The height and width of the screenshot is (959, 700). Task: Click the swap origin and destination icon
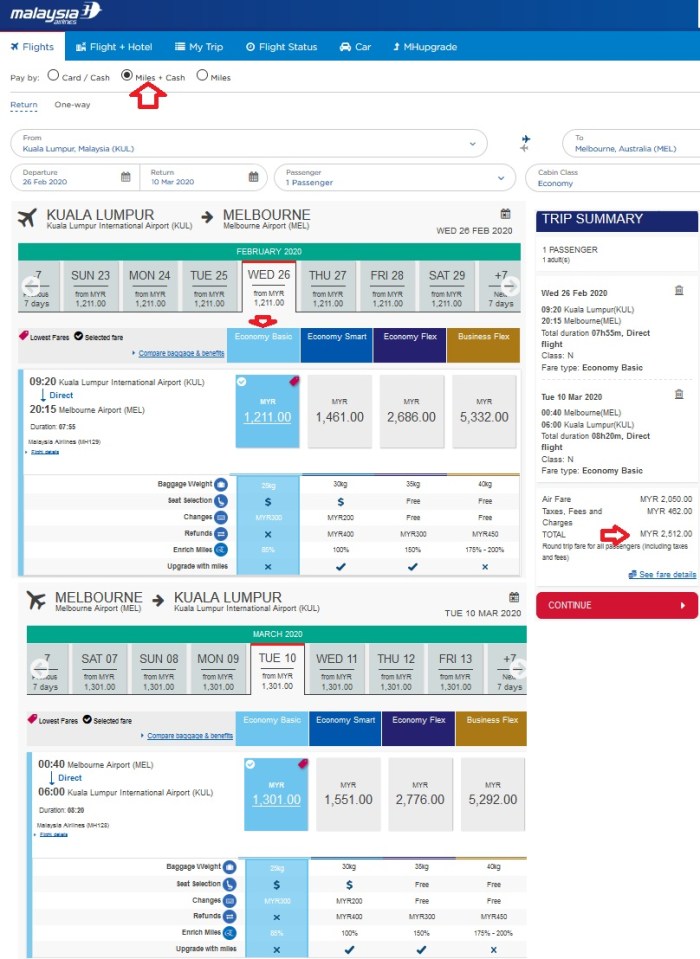(x=525, y=143)
